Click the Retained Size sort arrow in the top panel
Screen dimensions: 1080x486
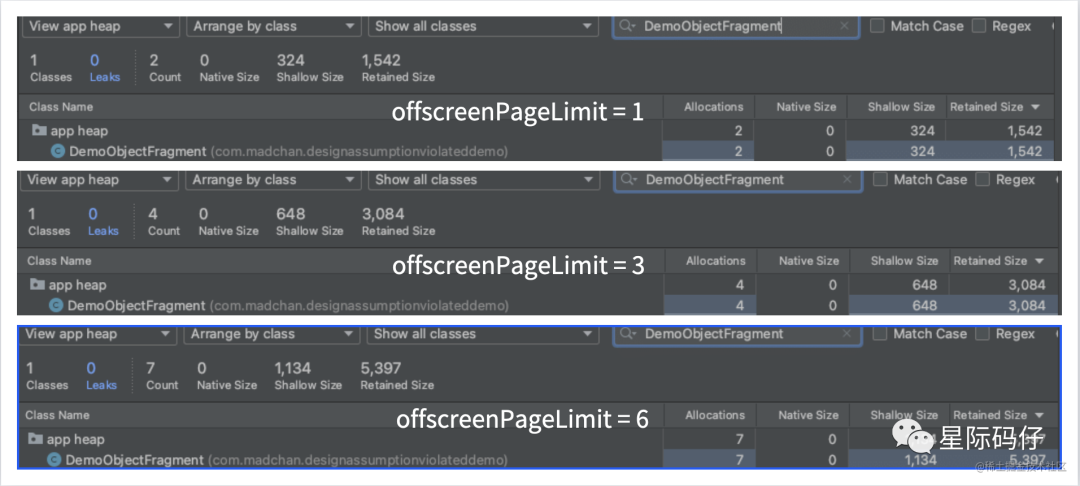click(1035, 107)
